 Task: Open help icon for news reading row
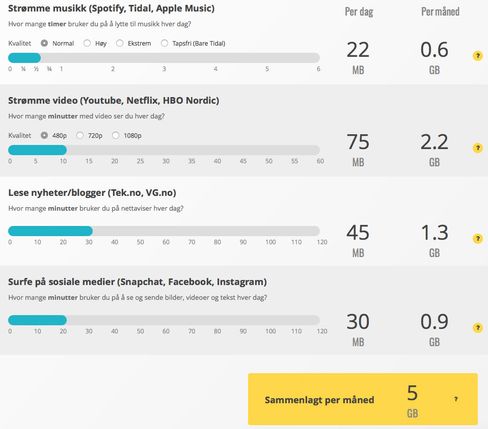point(478,238)
